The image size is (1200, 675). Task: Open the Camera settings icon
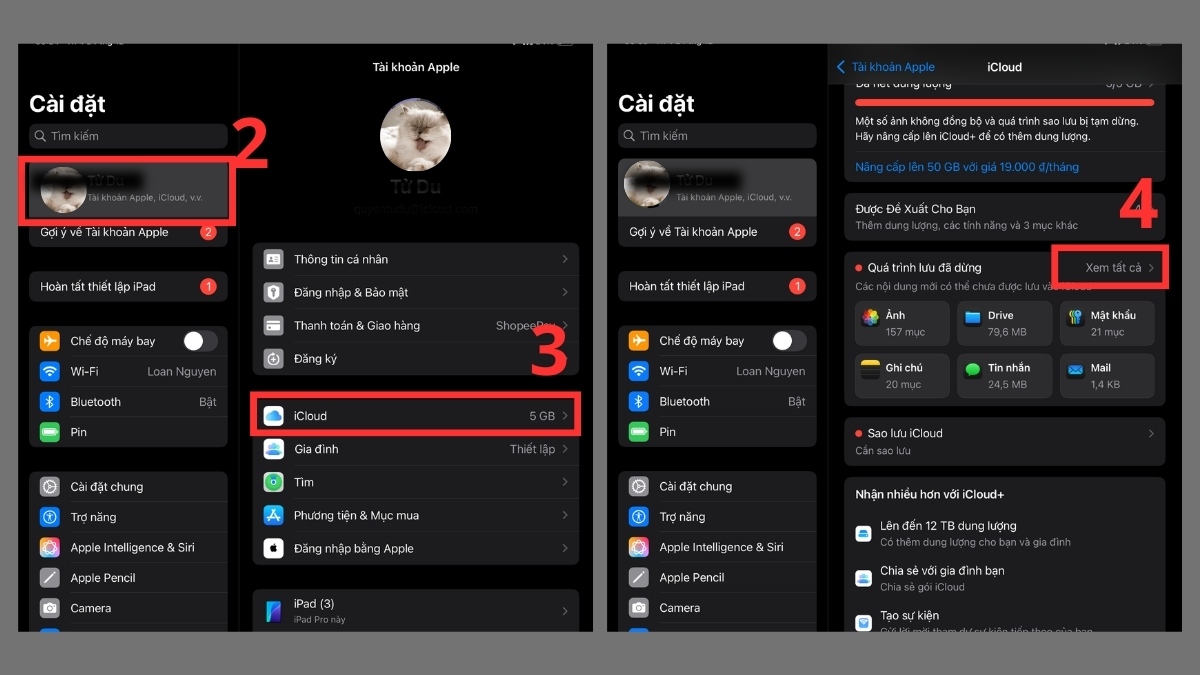(x=52, y=607)
